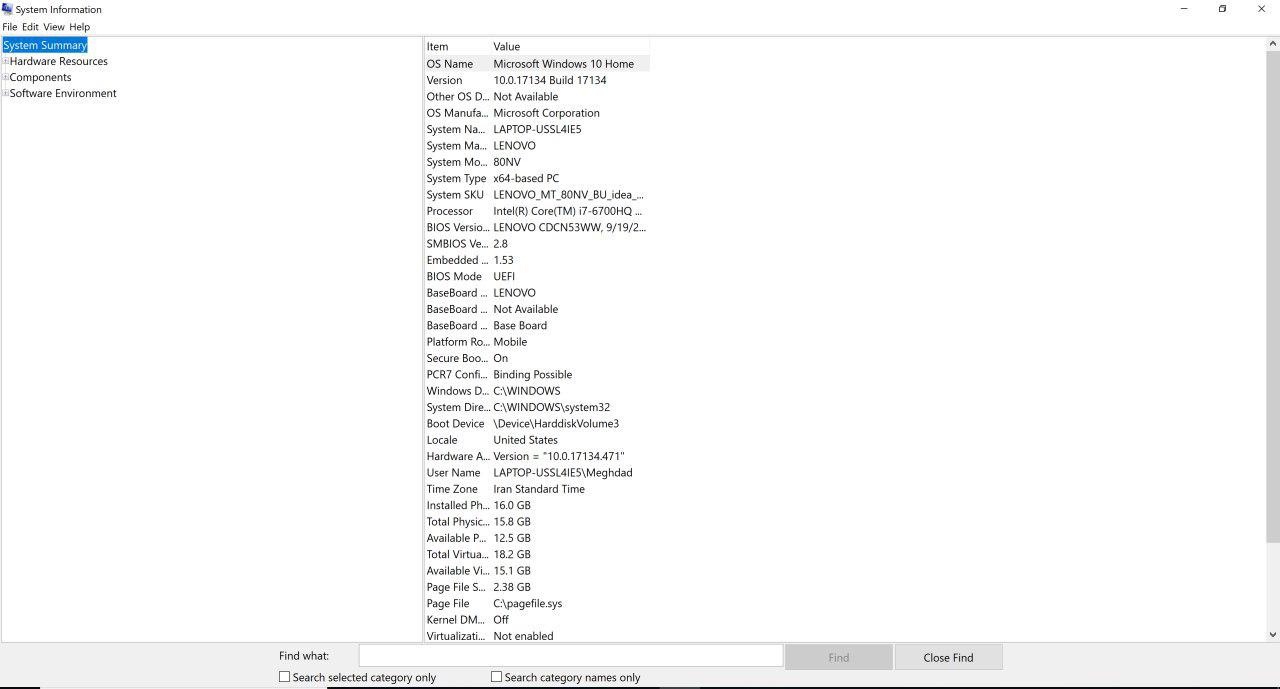The width and height of the screenshot is (1280, 689).
Task: Select the Boot Device row
Action: pyautogui.click(x=537, y=423)
